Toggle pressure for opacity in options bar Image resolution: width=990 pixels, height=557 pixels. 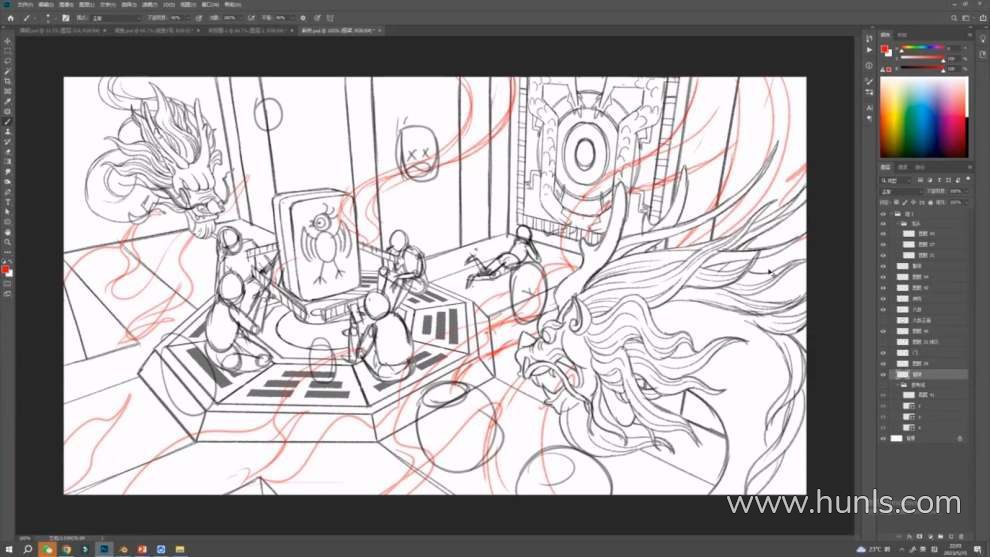coord(199,18)
